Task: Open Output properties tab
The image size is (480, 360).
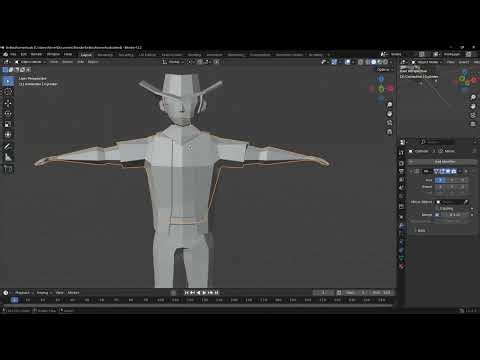Action: [402, 171]
